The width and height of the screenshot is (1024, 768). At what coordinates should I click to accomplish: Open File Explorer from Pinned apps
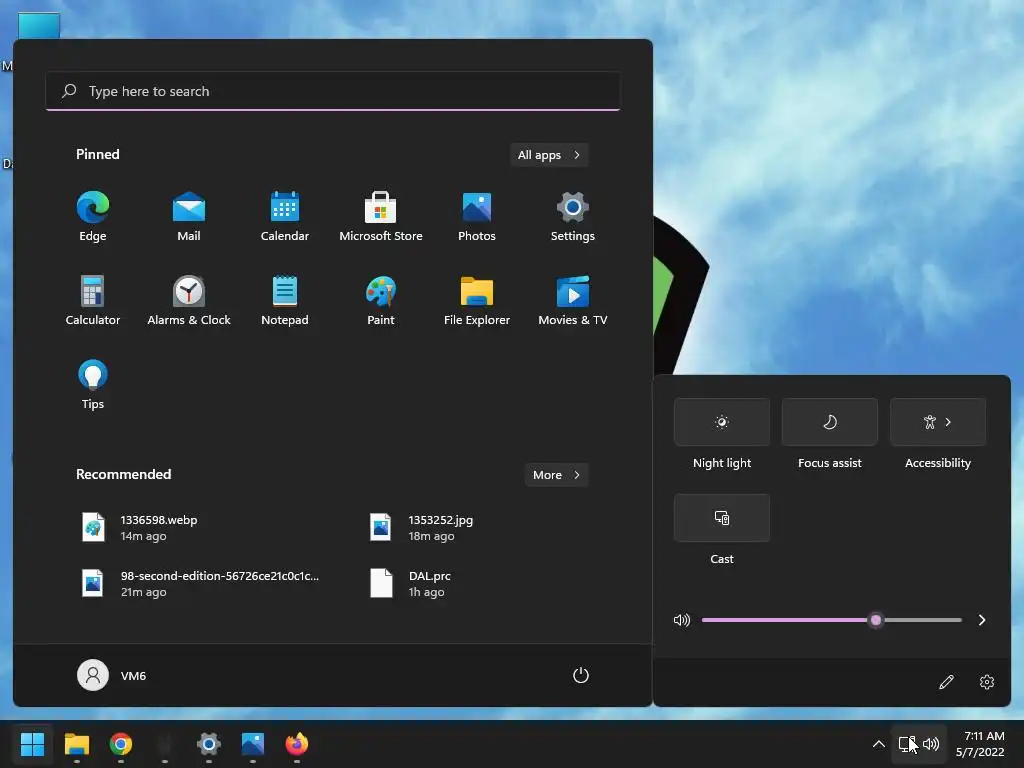click(477, 301)
